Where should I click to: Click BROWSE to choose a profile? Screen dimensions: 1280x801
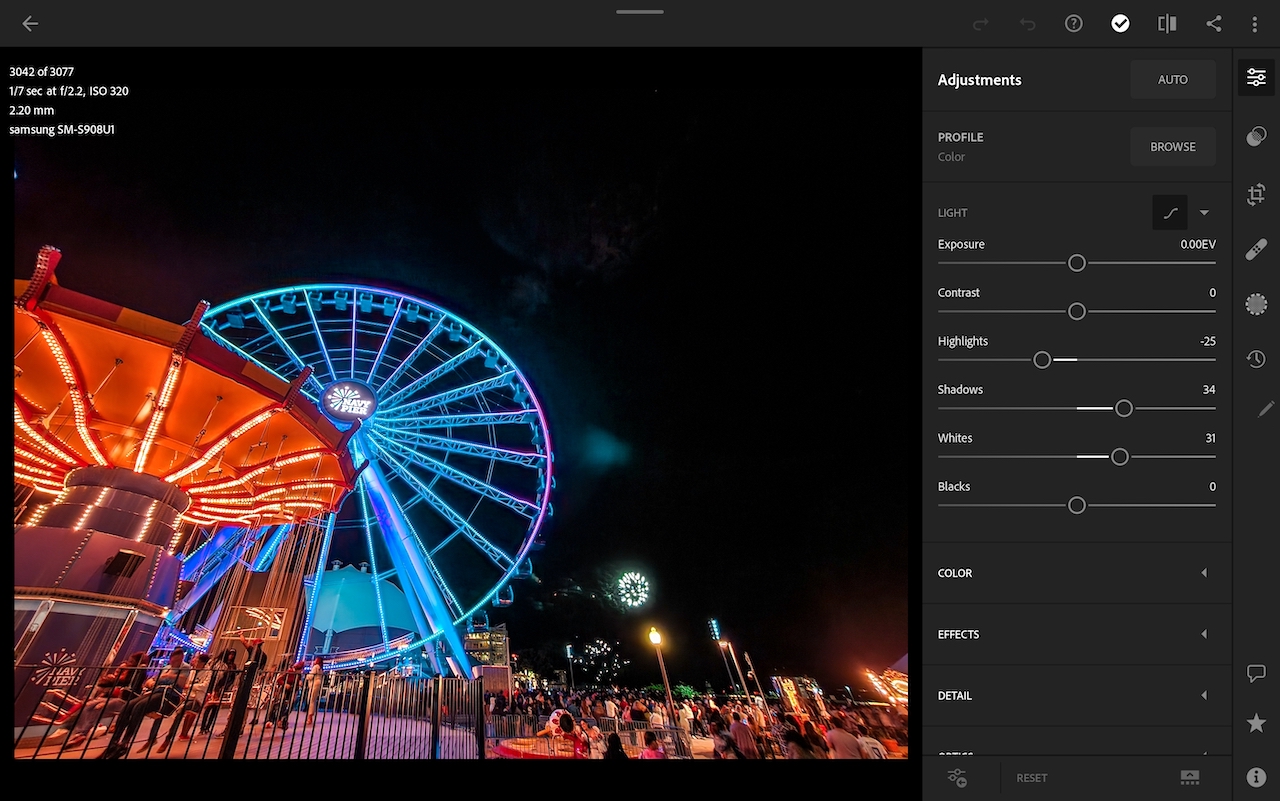1172,146
